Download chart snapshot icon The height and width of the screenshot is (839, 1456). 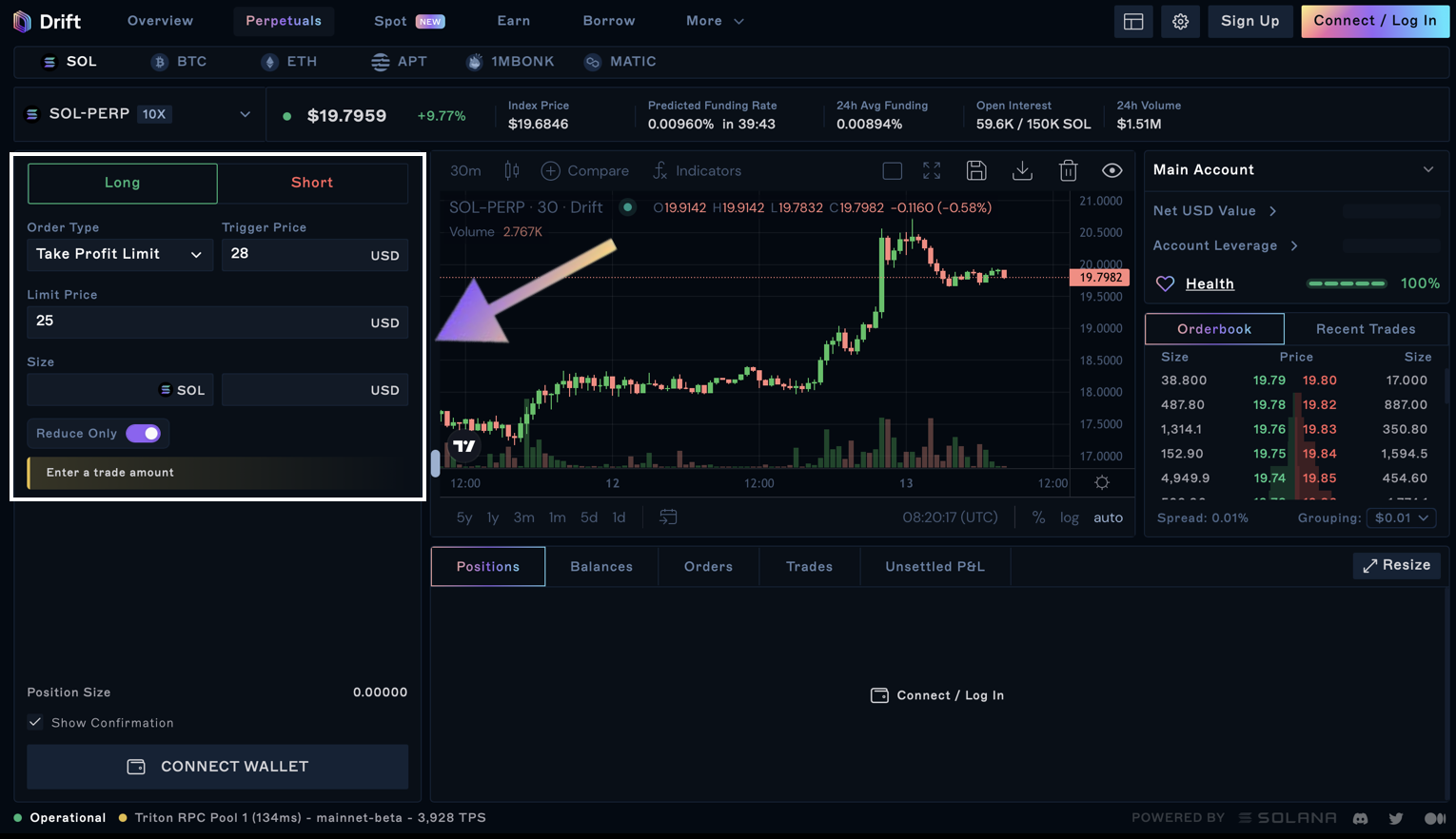pos(1022,170)
